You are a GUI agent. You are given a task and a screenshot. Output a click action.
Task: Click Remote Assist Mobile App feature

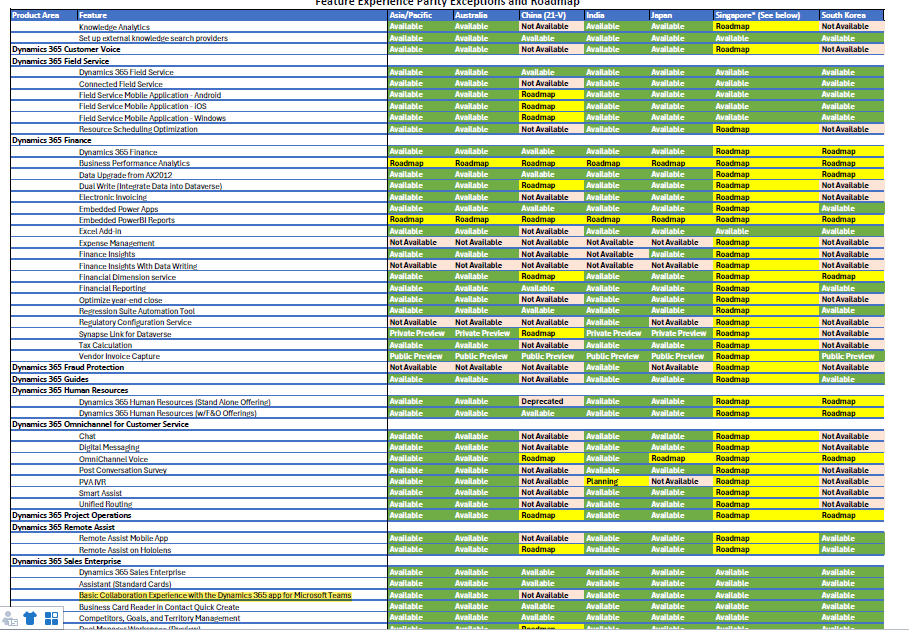[123, 538]
